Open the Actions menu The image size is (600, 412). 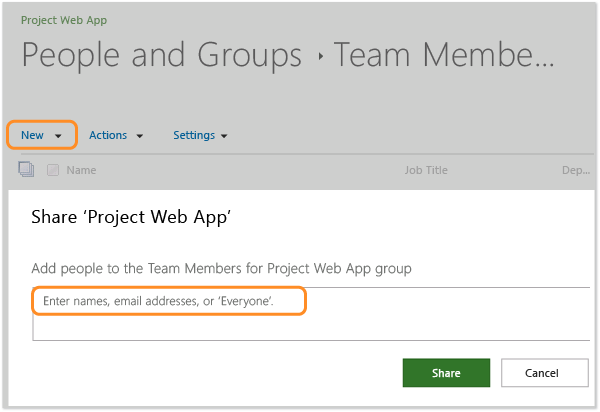pyautogui.click(x=108, y=135)
